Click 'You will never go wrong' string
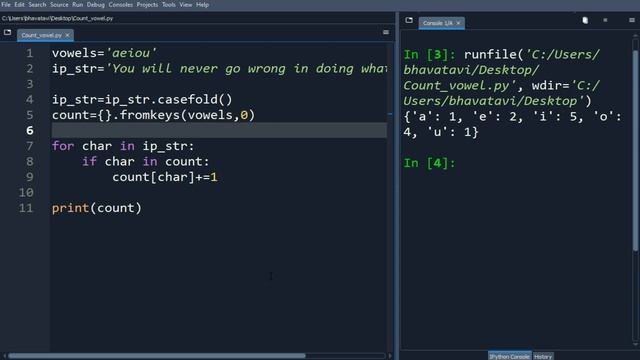The height and width of the screenshot is (360, 640). pos(199,69)
